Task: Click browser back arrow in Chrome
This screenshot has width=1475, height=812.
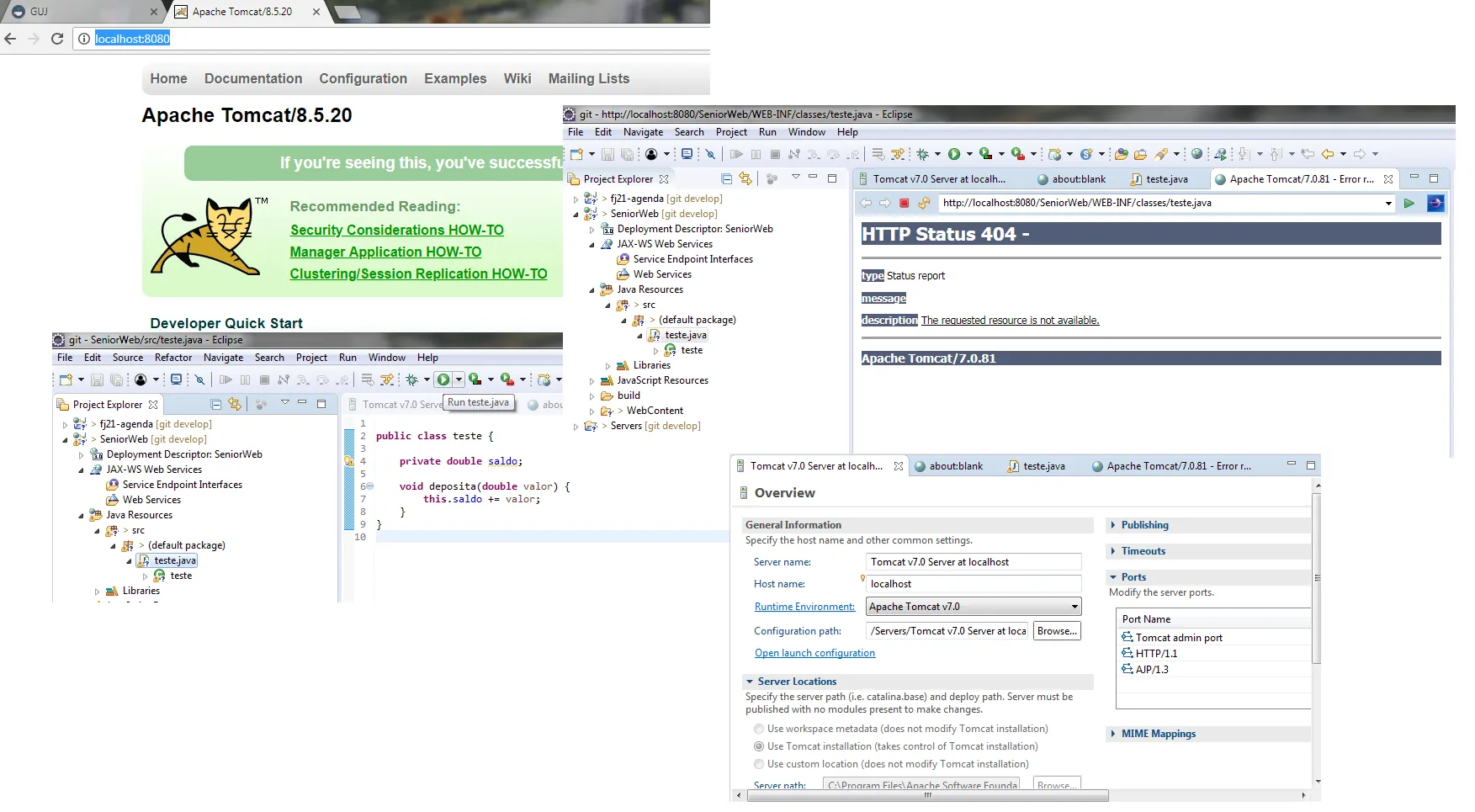Action: click(10, 39)
